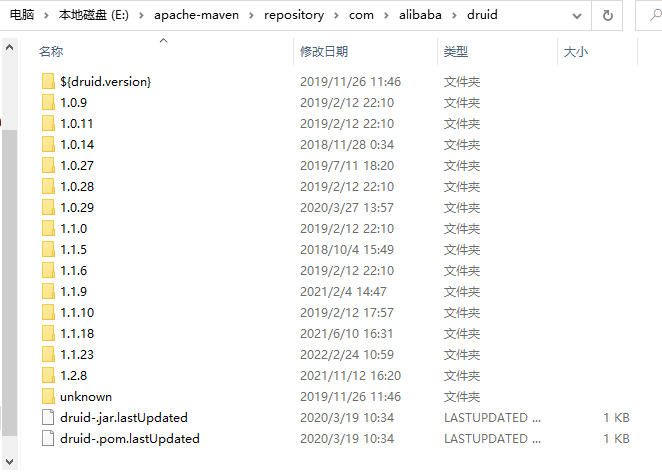This screenshot has height=474, width=662.
Task: Click the navigation pane scroll down arrow
Action: pos(9,461)
